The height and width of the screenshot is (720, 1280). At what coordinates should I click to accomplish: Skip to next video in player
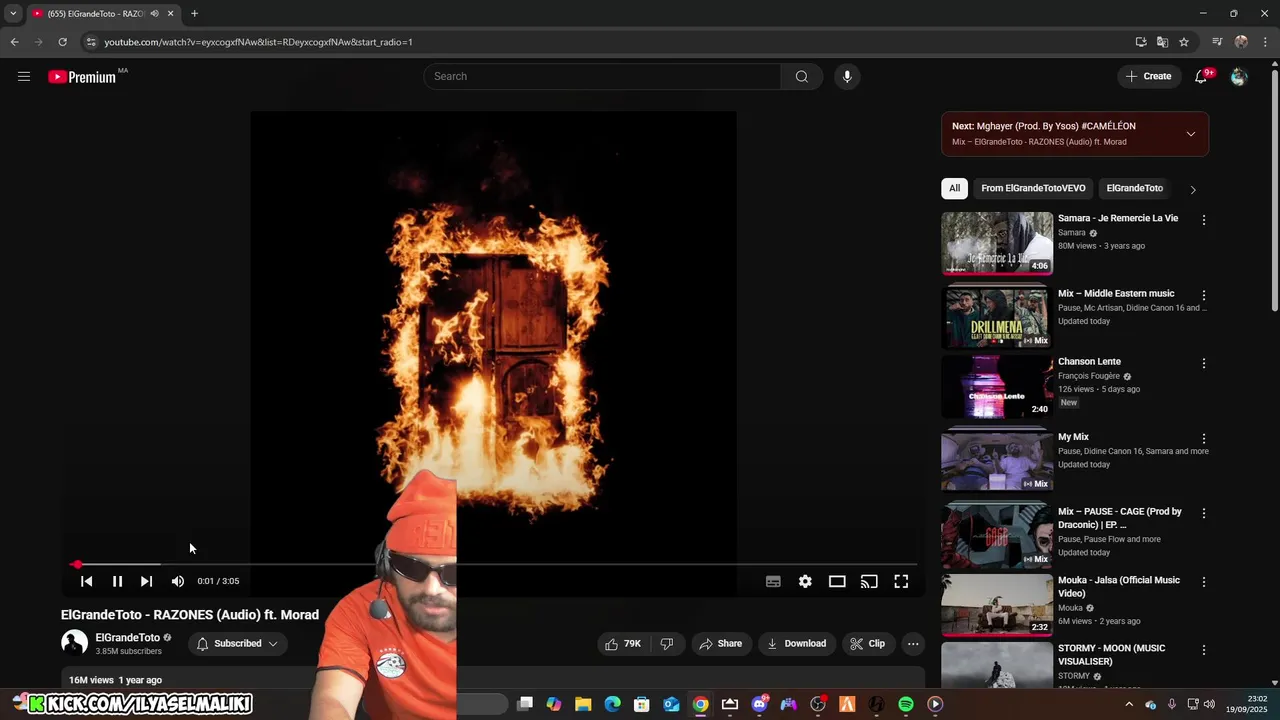click(146, 581)
